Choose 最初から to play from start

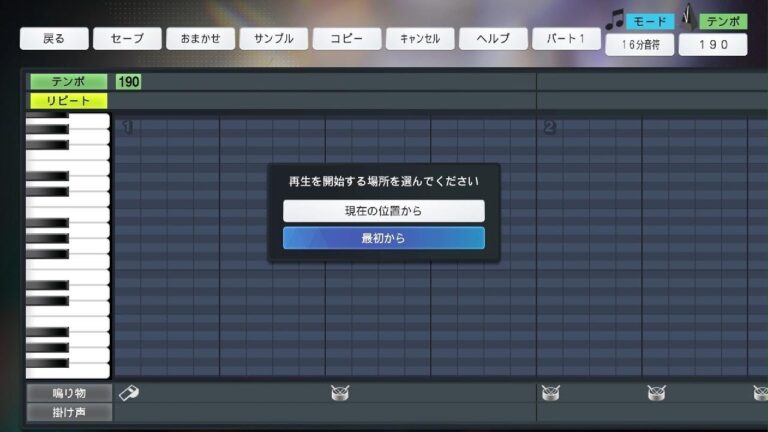(383, 238)
